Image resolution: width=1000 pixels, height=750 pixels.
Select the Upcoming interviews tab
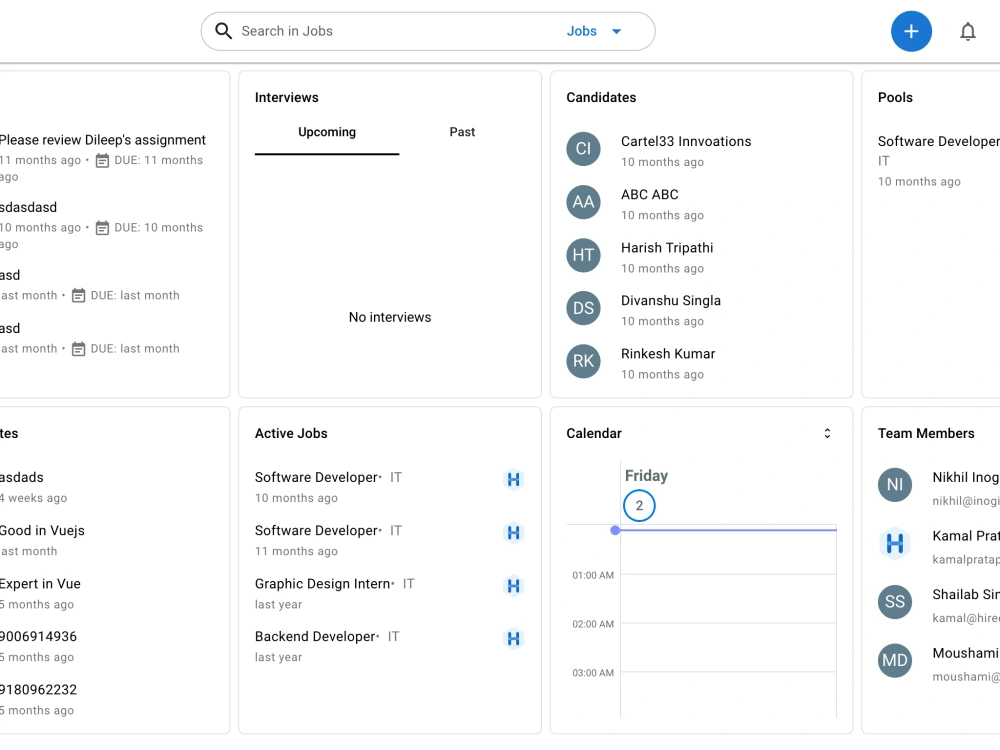point(327,132)
